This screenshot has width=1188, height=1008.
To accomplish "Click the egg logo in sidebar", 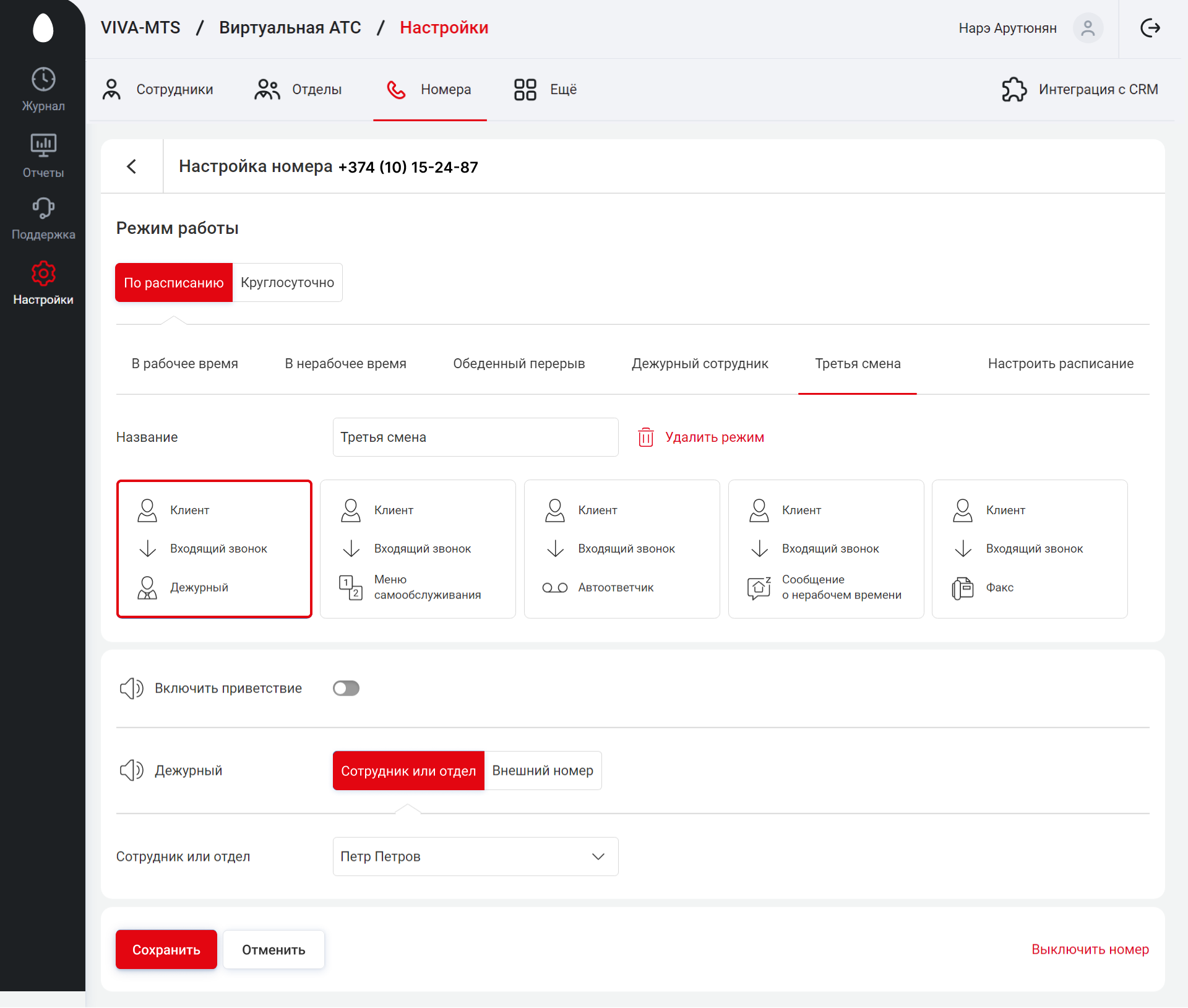I will [x=43, y=28].
